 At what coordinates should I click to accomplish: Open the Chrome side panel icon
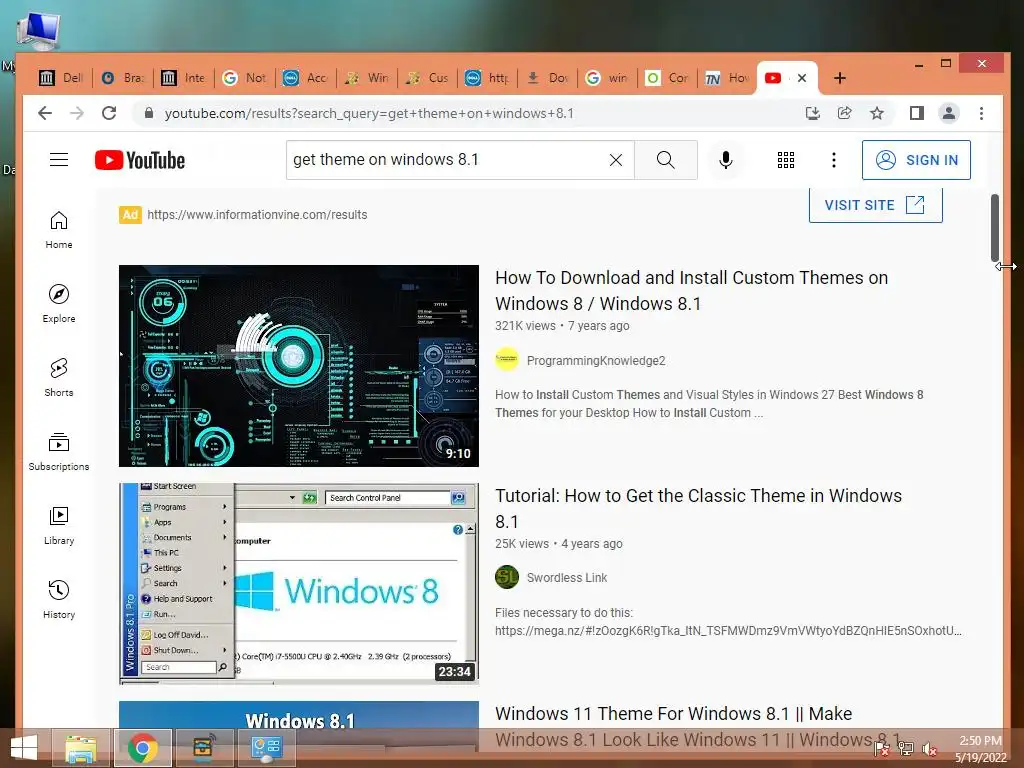(x=916, y=113)
